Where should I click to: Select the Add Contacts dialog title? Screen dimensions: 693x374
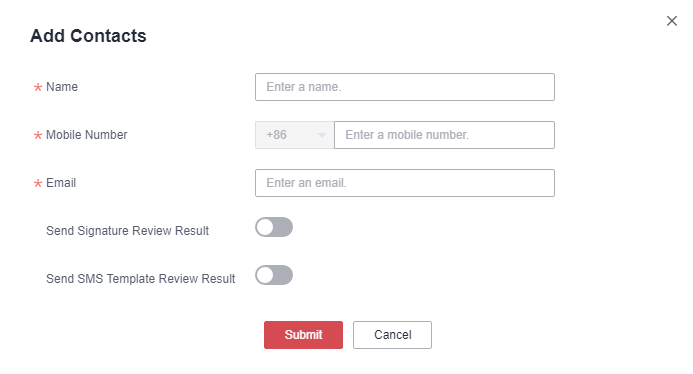tap(88, 36)
